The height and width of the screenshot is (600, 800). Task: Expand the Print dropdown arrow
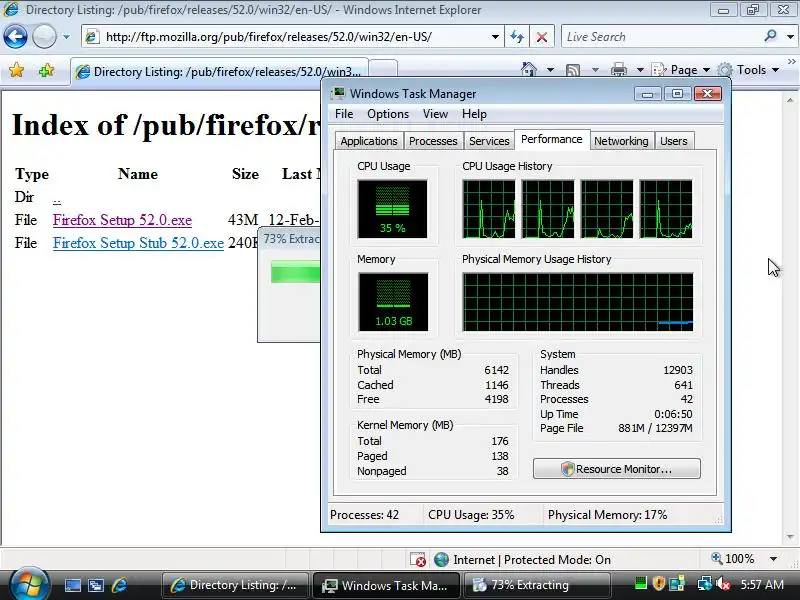tap(640, 70)
